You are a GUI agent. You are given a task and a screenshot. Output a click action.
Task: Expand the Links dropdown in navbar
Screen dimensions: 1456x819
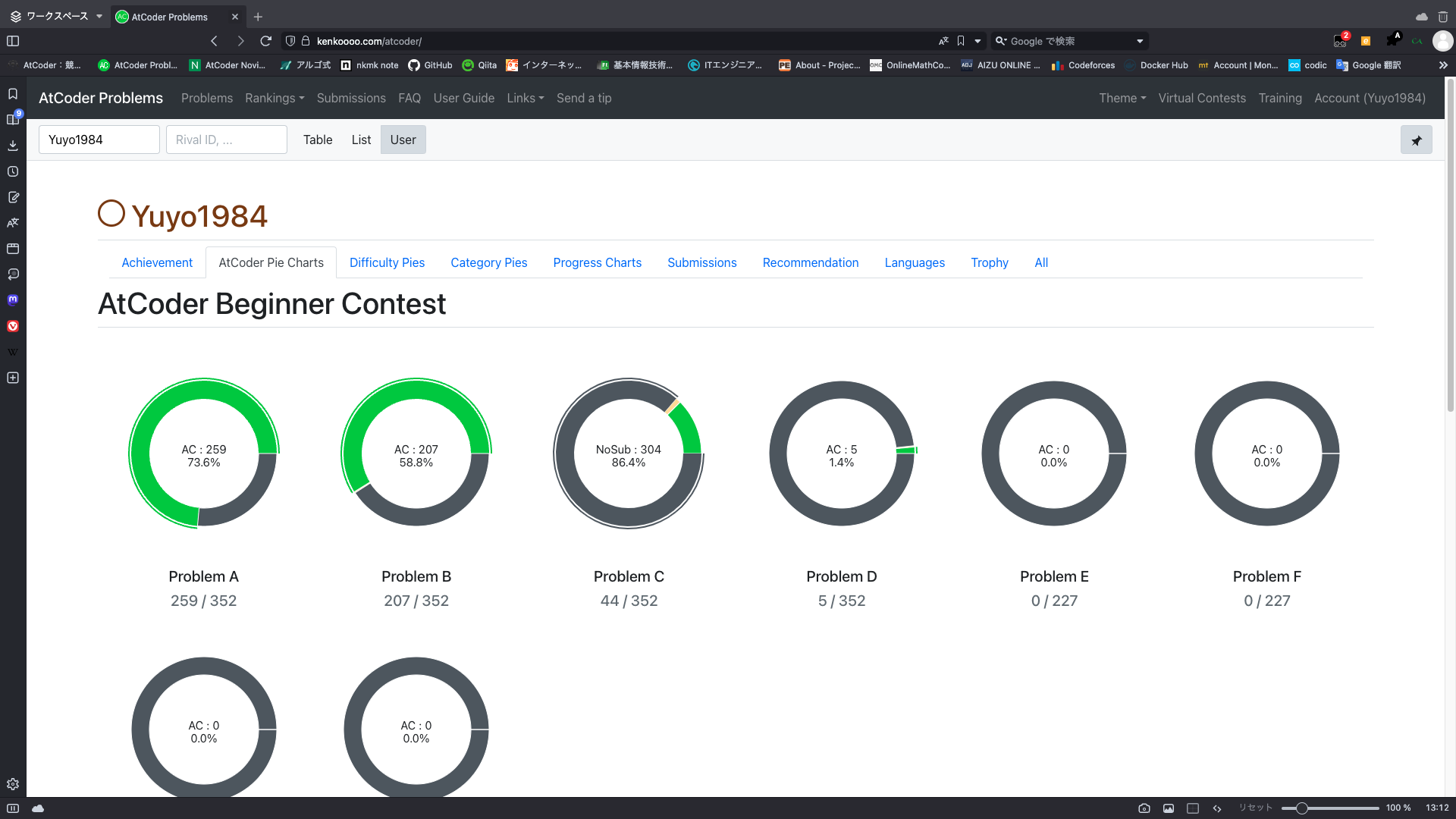pyautogui.click(x=525, y=98)
